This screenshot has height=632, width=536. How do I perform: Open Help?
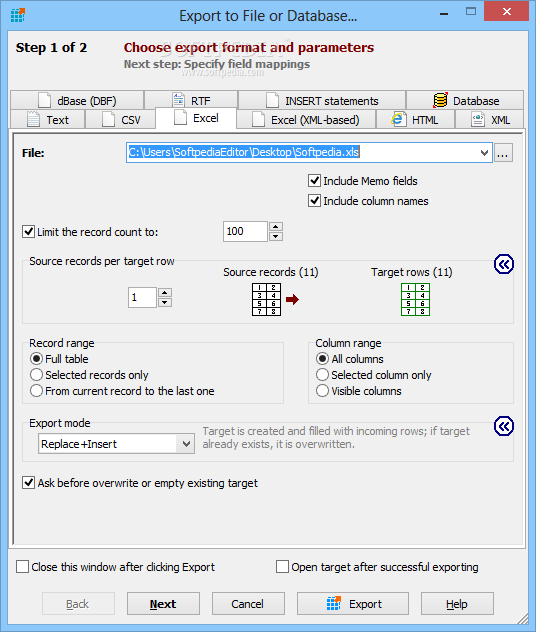pyautogui.click(x=457, y=603)
